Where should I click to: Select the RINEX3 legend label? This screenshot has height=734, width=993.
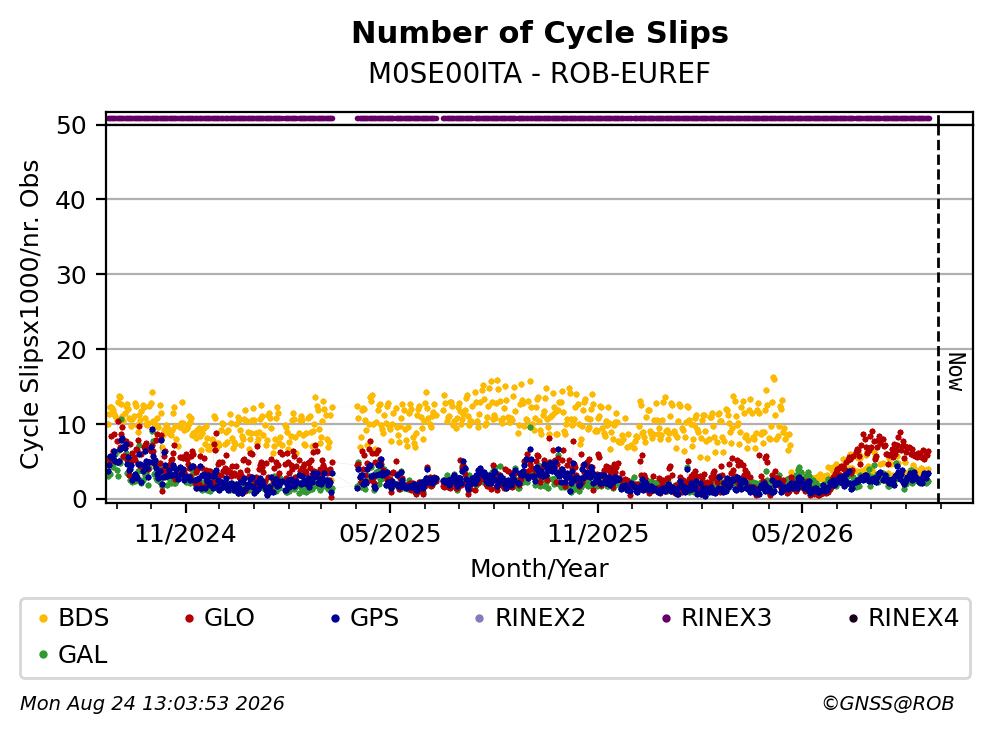726,618
